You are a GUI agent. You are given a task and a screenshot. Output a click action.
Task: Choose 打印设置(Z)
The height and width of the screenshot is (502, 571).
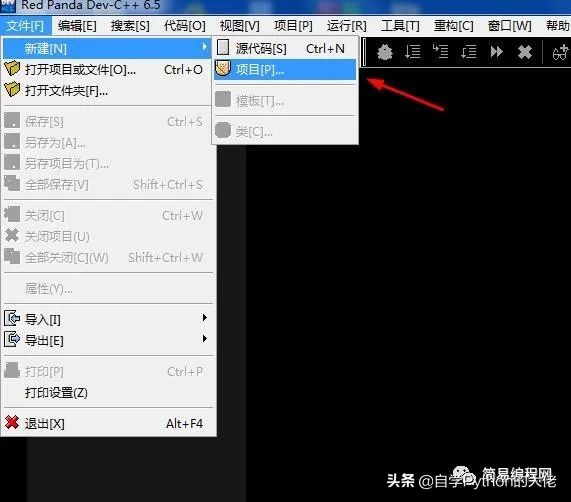(x=107, y=393)
